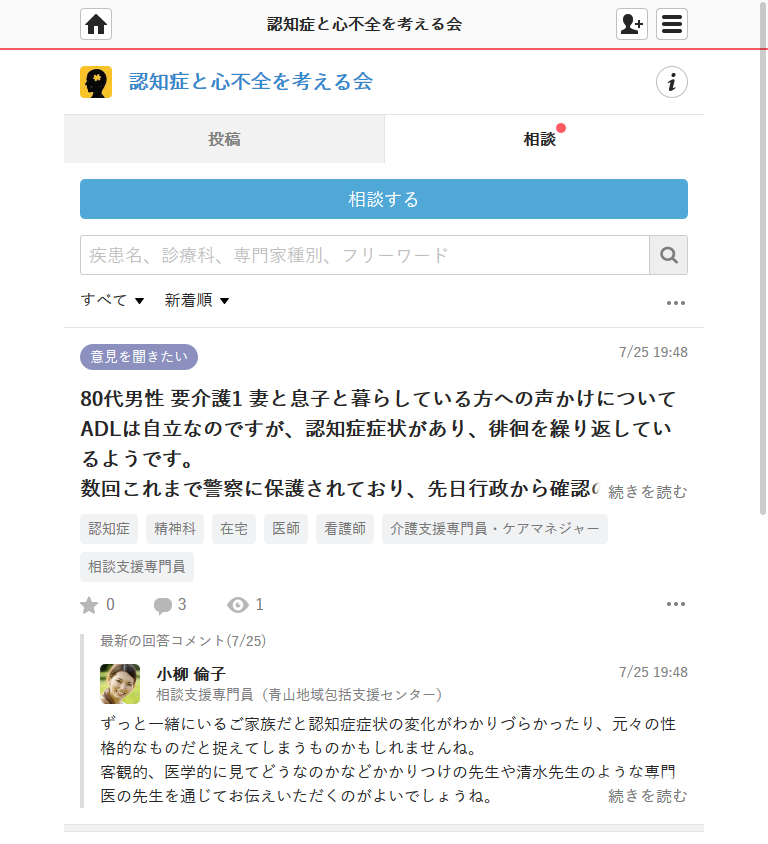Select the 相談 tab

coord(544,139)
